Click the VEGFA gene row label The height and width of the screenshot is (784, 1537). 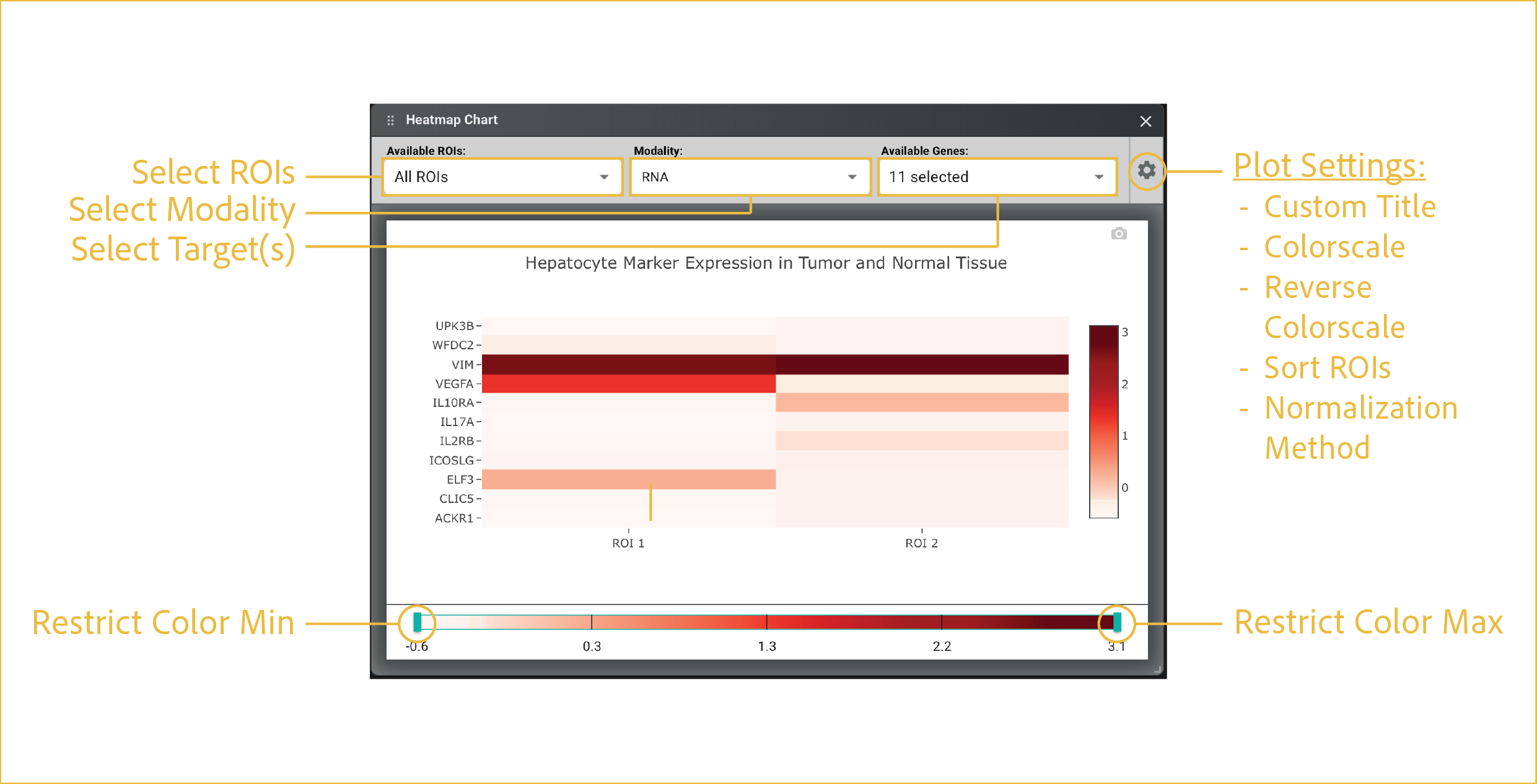coord(454,384)
